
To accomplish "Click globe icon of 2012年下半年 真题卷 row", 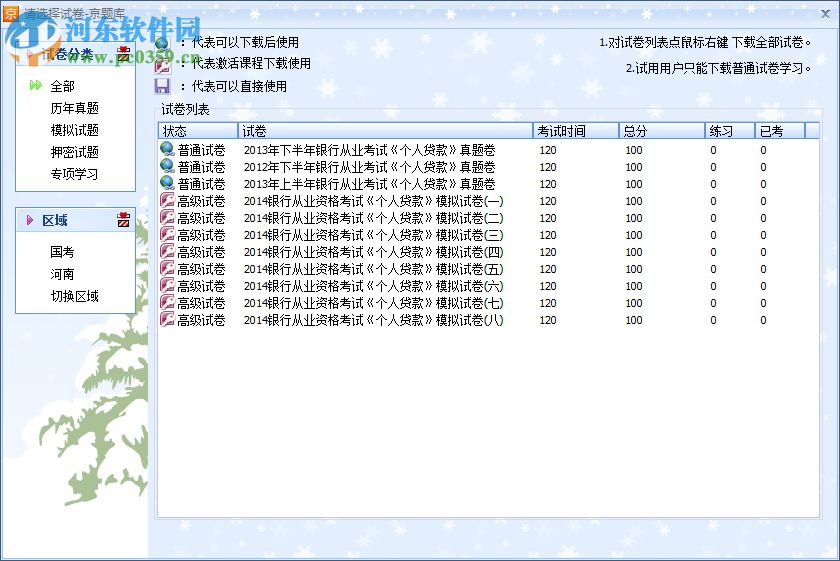I will [168, 167].
